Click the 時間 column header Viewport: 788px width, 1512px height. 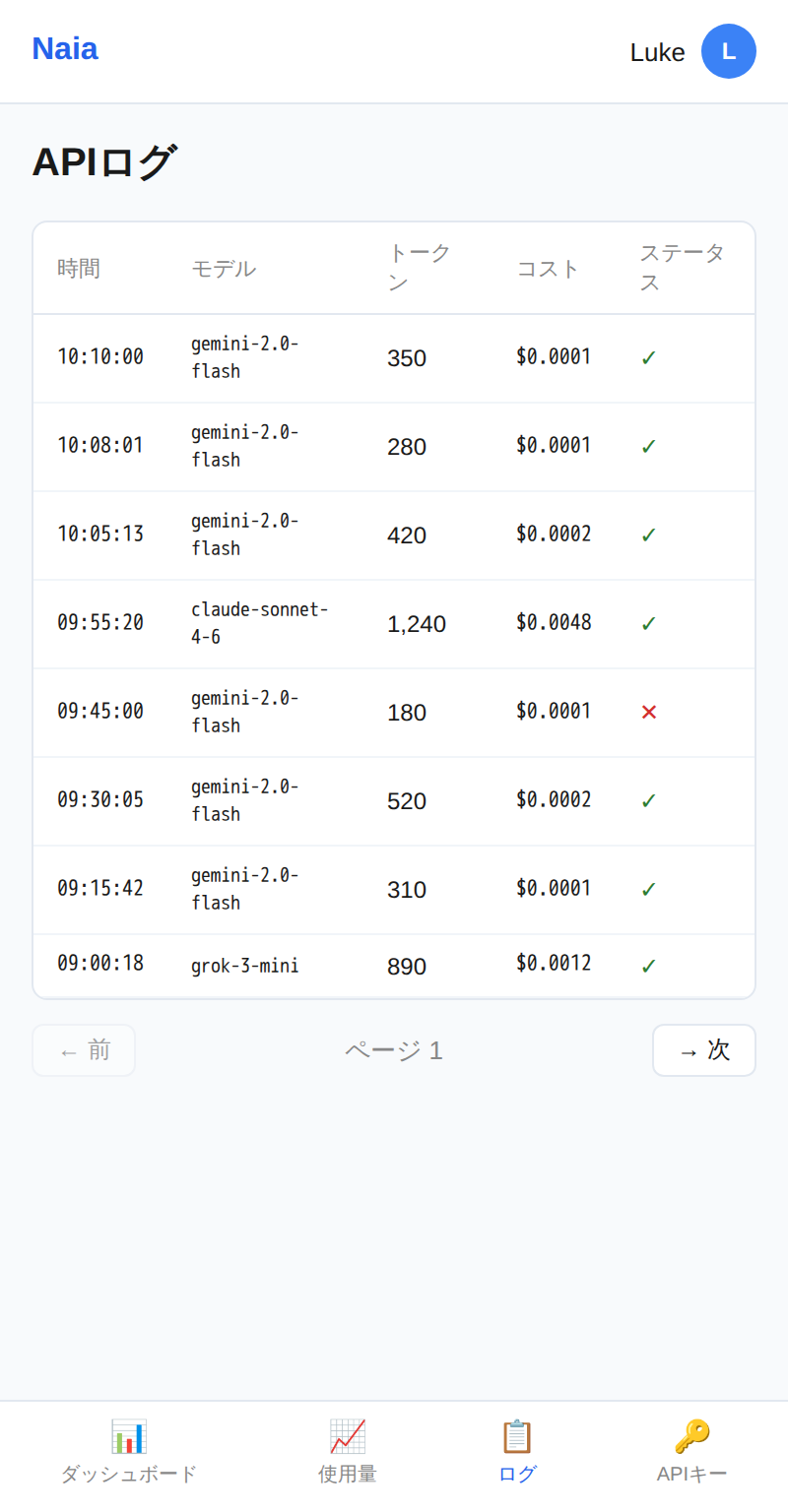[x=79, y=268]
